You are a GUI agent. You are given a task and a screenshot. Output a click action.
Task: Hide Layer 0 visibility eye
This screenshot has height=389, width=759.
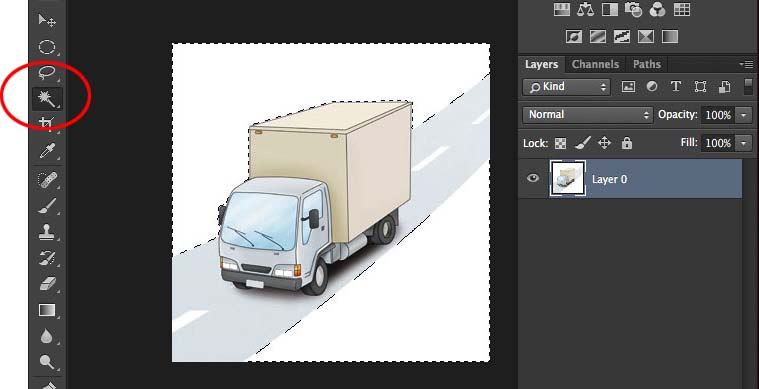[533, 179]
